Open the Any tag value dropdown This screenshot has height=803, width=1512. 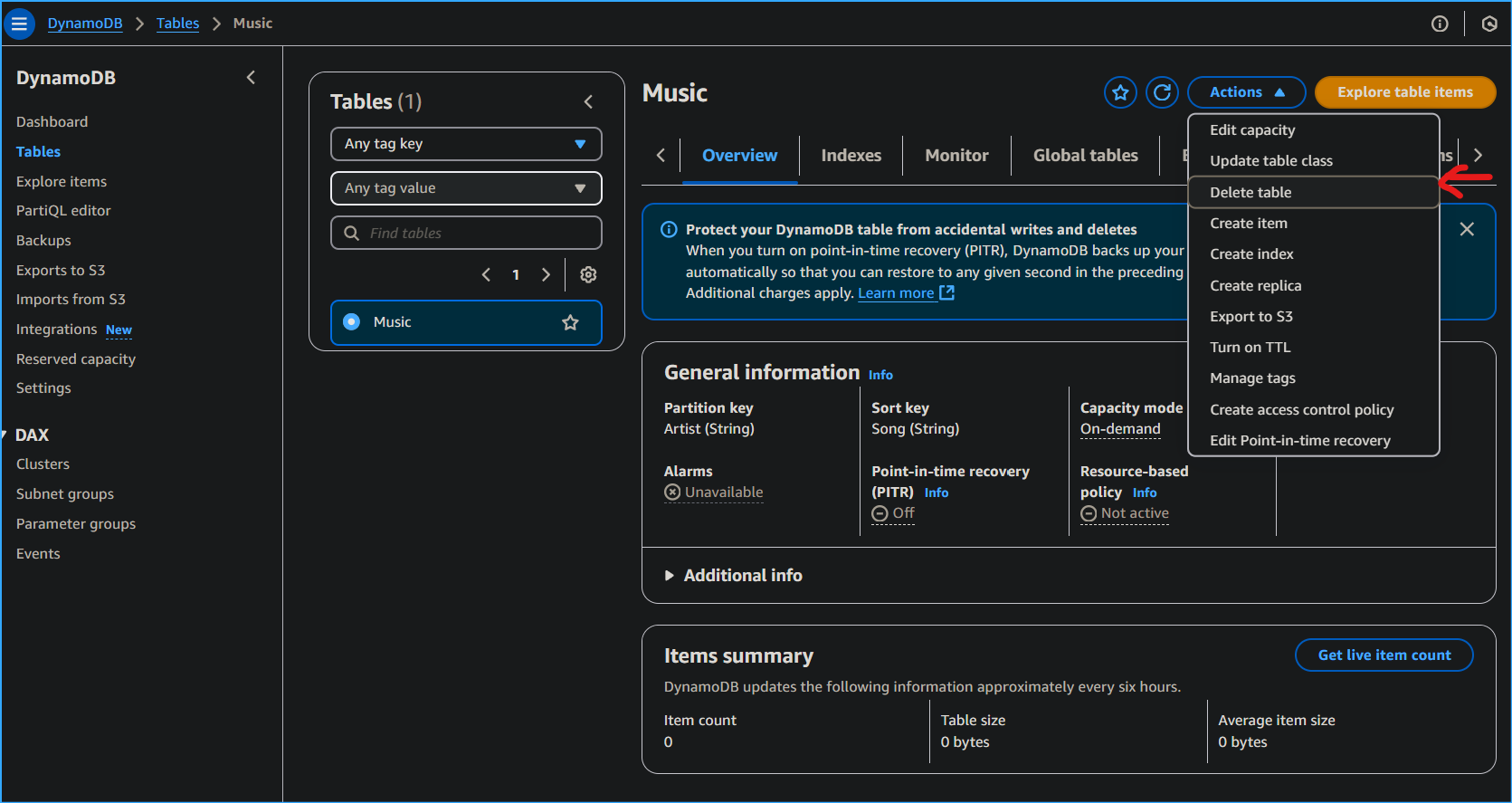(466, 188)
